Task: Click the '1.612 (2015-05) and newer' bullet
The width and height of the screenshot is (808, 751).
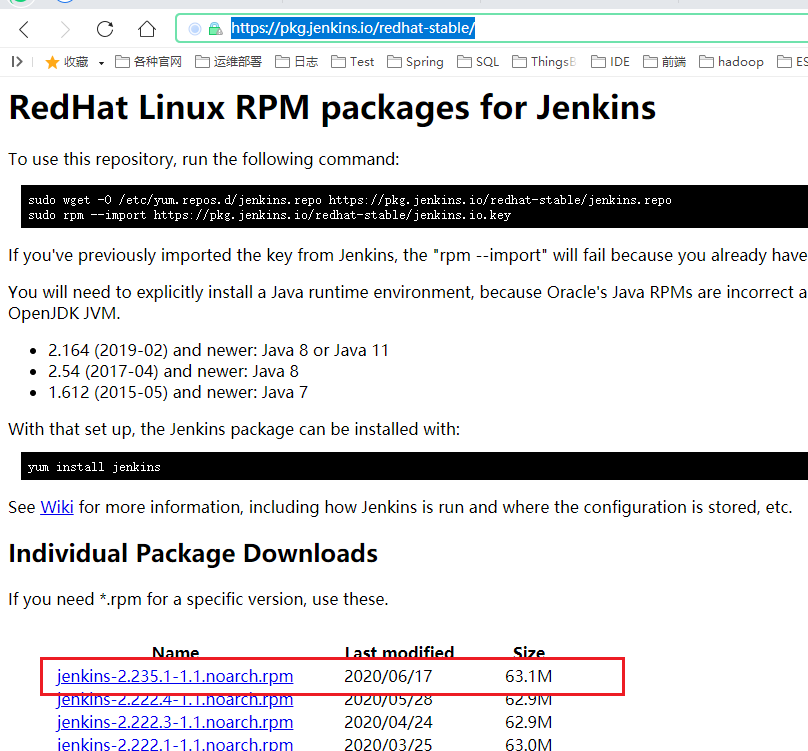Action: pos(178,393)
